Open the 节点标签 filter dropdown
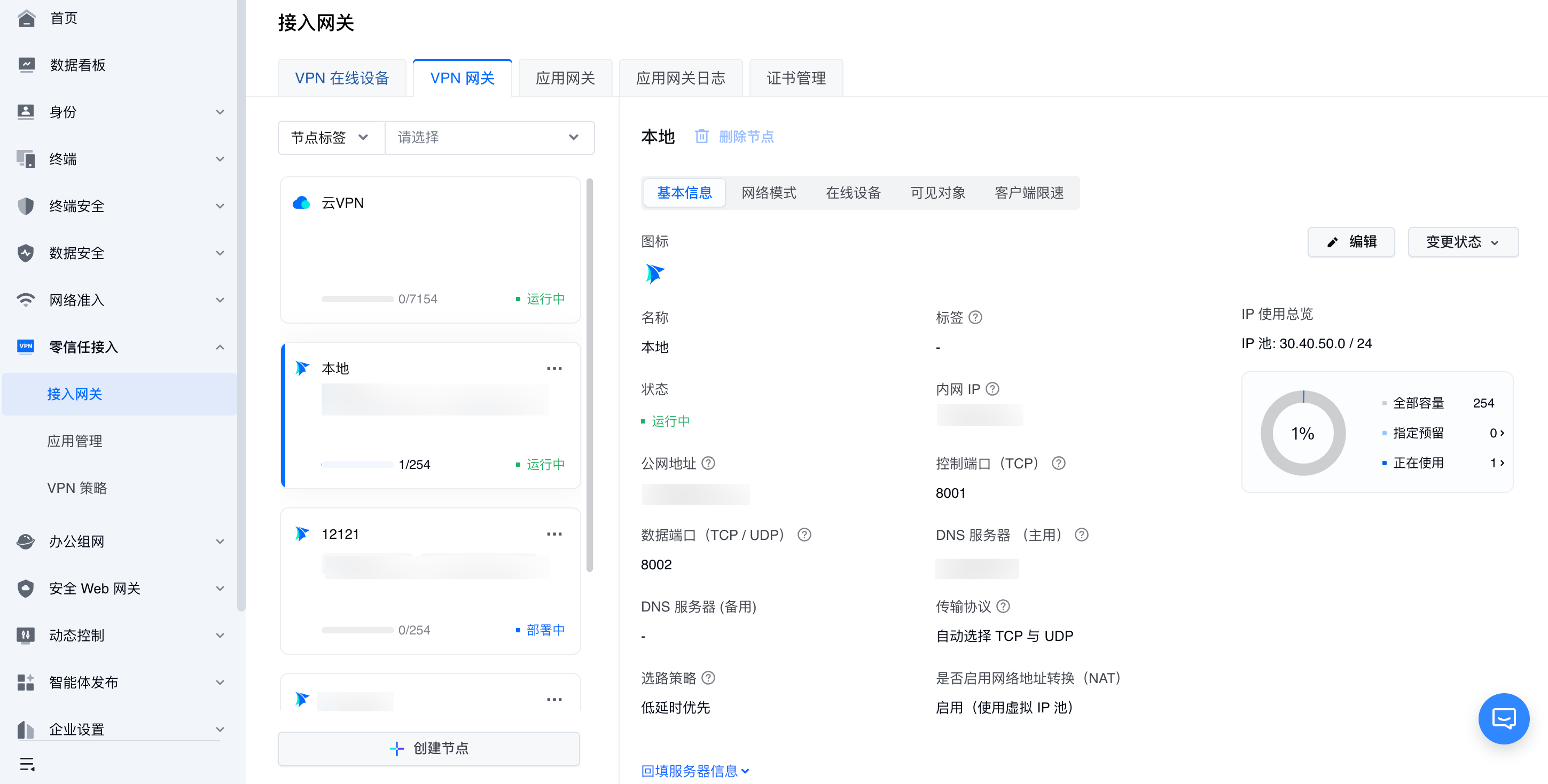Image resolution: width=1548 pixels, height=784 pixels. click(x=331, y=138)
